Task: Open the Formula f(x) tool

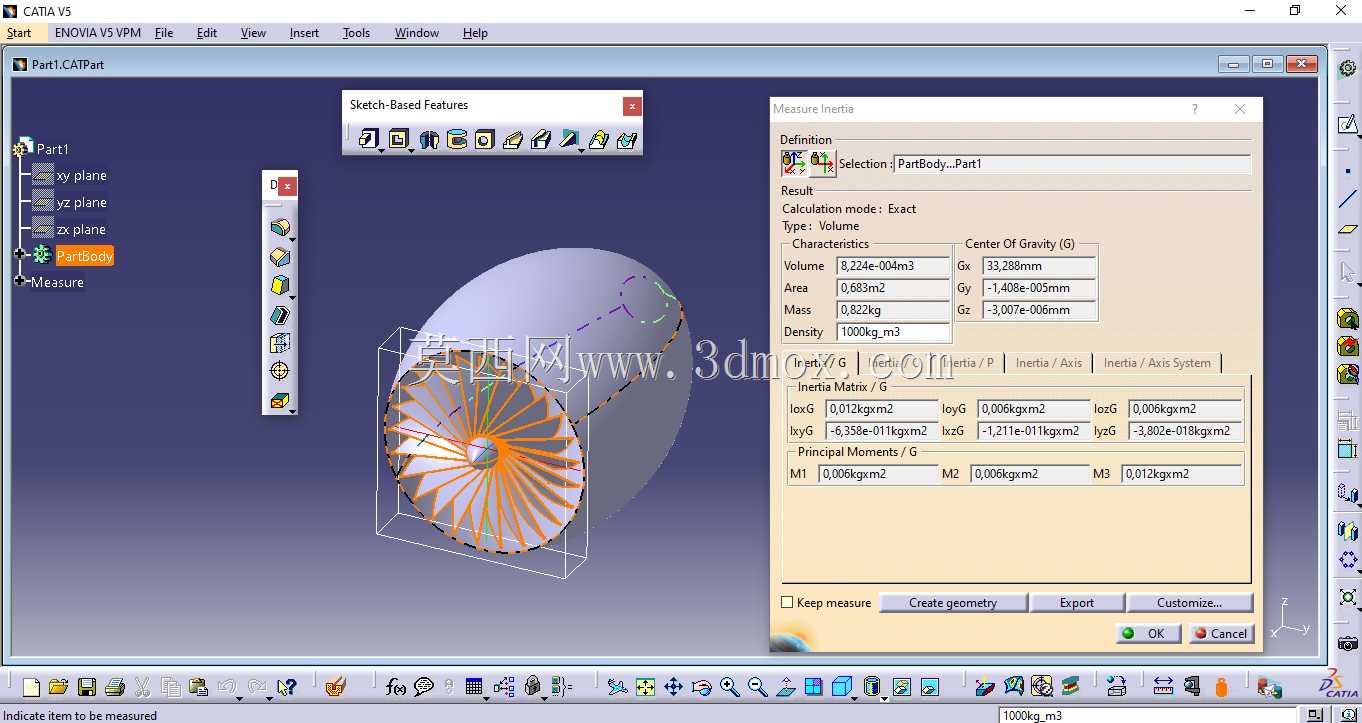Action: (x=396, y=687)
